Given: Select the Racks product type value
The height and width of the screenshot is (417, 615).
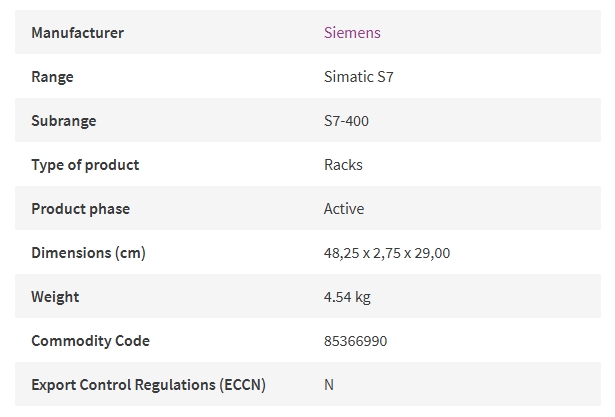Looking at the screenshot, I should pyautogui.click(x=343, y=165).
